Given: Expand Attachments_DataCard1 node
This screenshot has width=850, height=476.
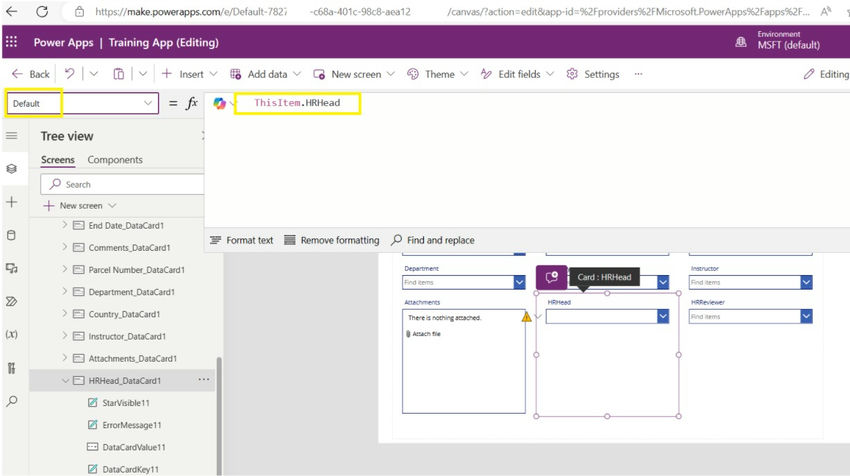Looking at the screenshot, I should [65, 358].
